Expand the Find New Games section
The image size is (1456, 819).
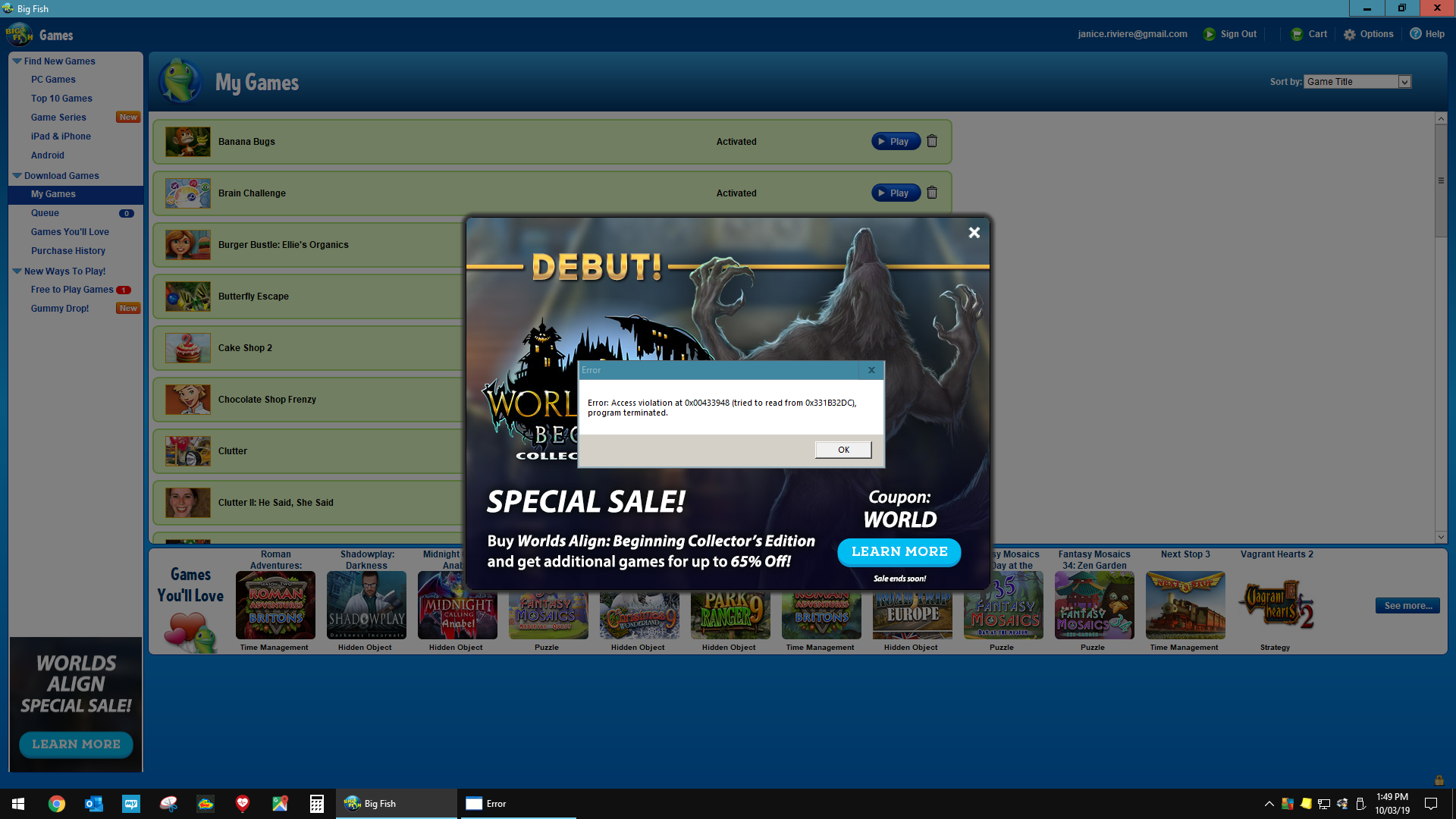[x=17, y=60]
